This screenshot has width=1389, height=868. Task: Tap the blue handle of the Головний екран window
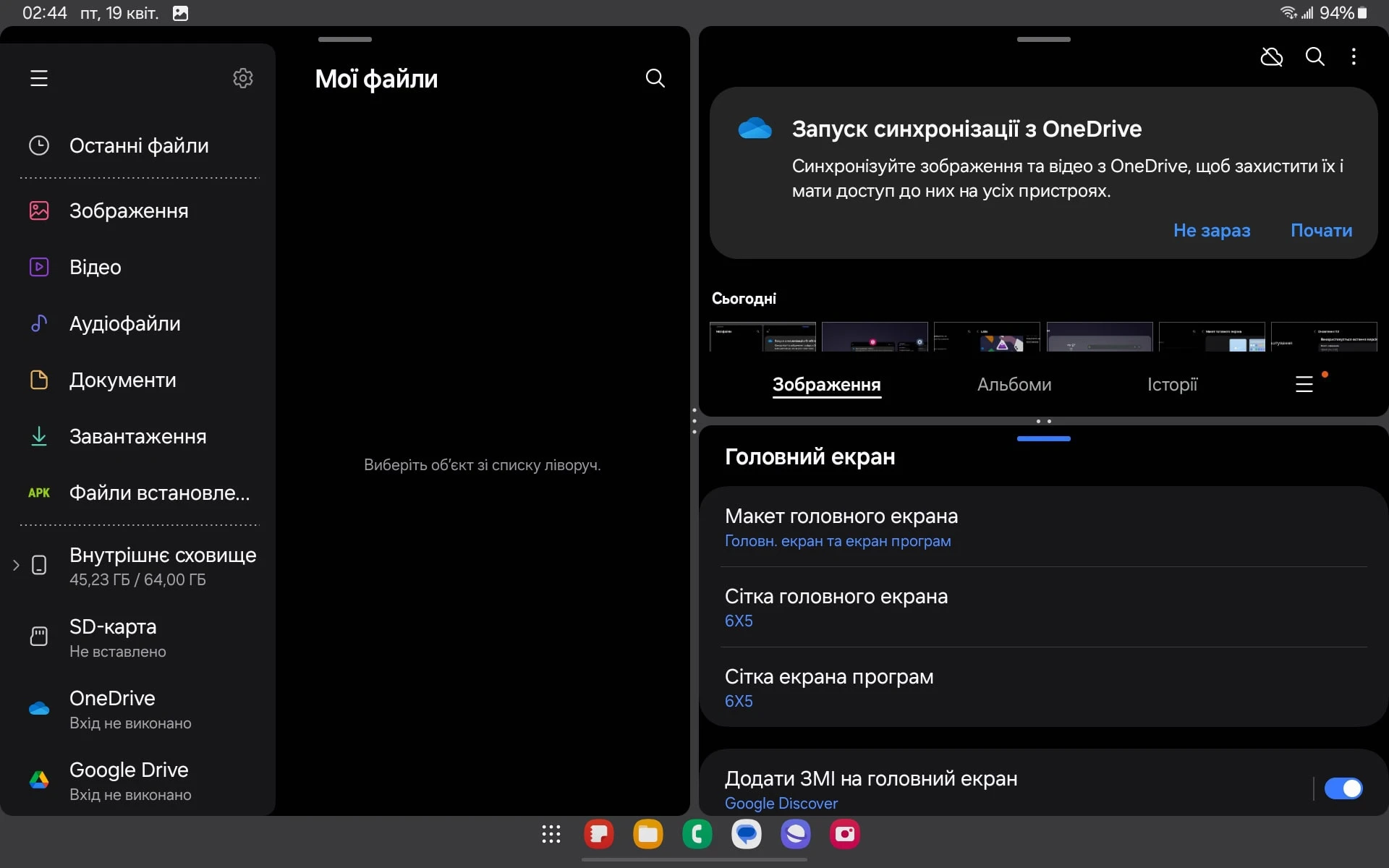pos(1044,438)
